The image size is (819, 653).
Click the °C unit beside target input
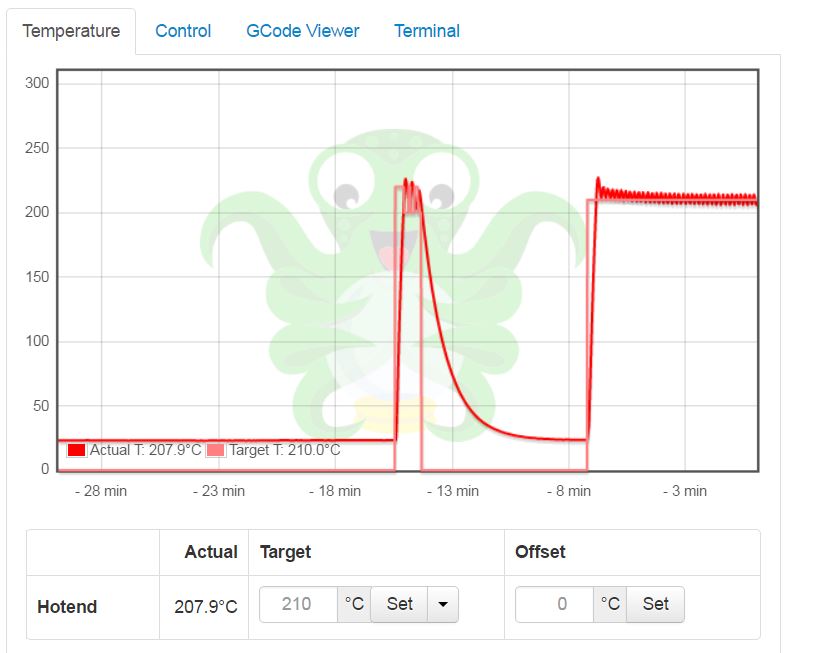(x=354, y=604)
